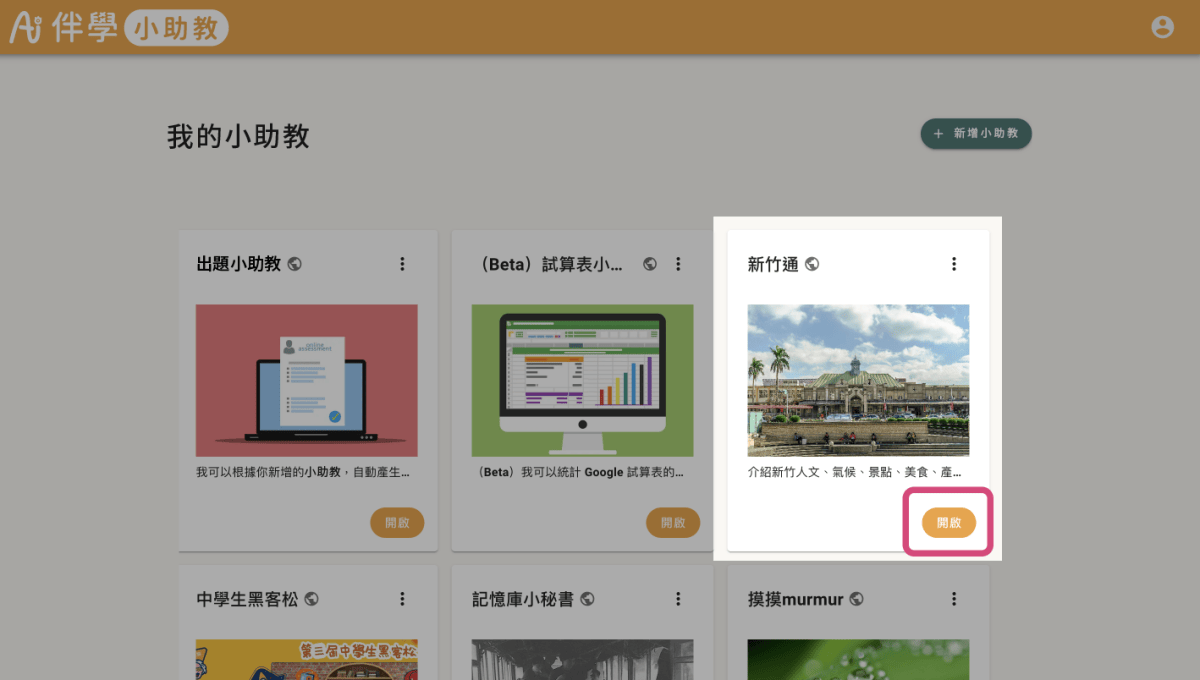The width and height of the screenshot is (1200, 680).
Task: Click the globe icon beside 記憶庫小秘書
Action: coord(587,599)
